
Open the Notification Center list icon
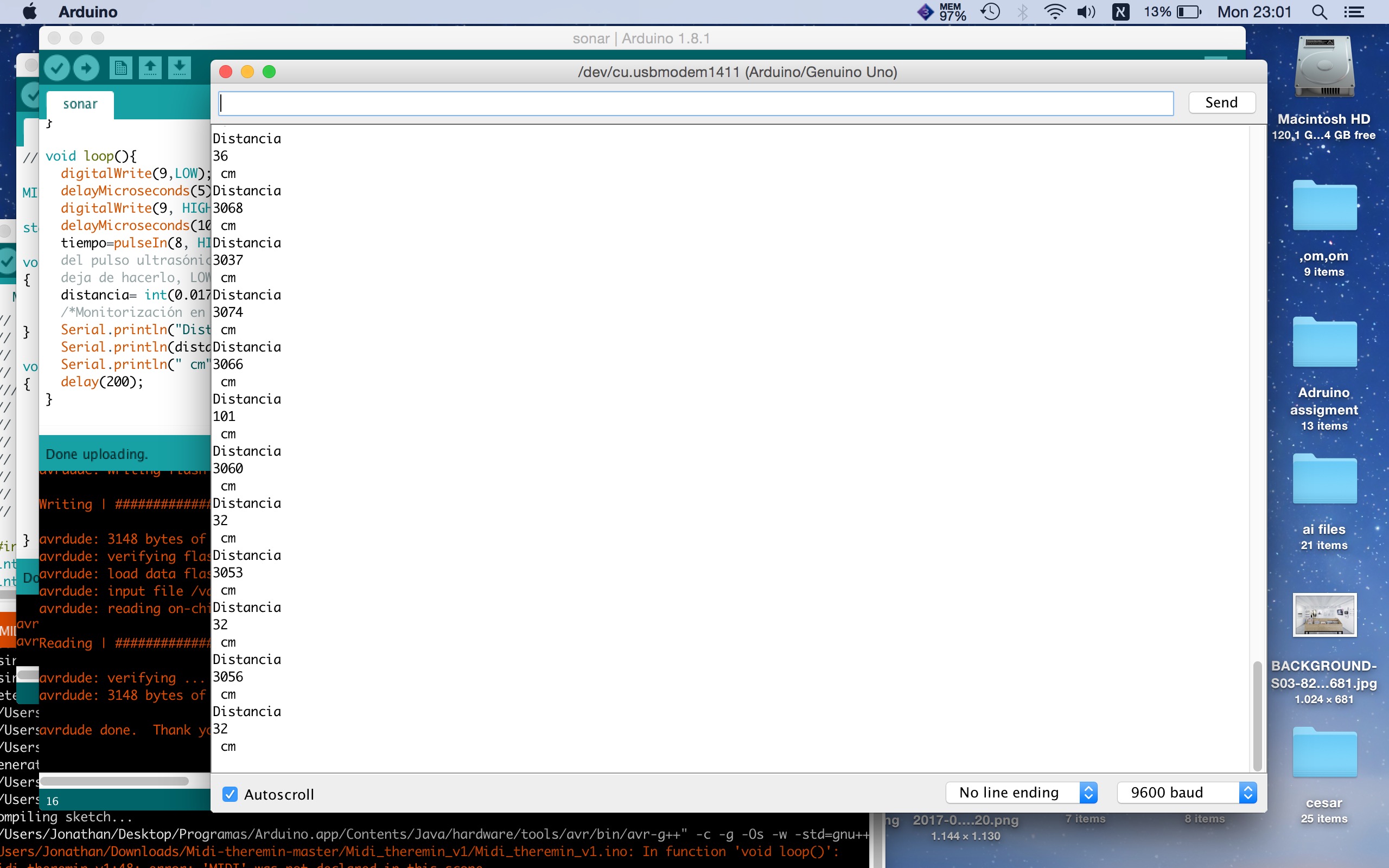click(1355, 11)
